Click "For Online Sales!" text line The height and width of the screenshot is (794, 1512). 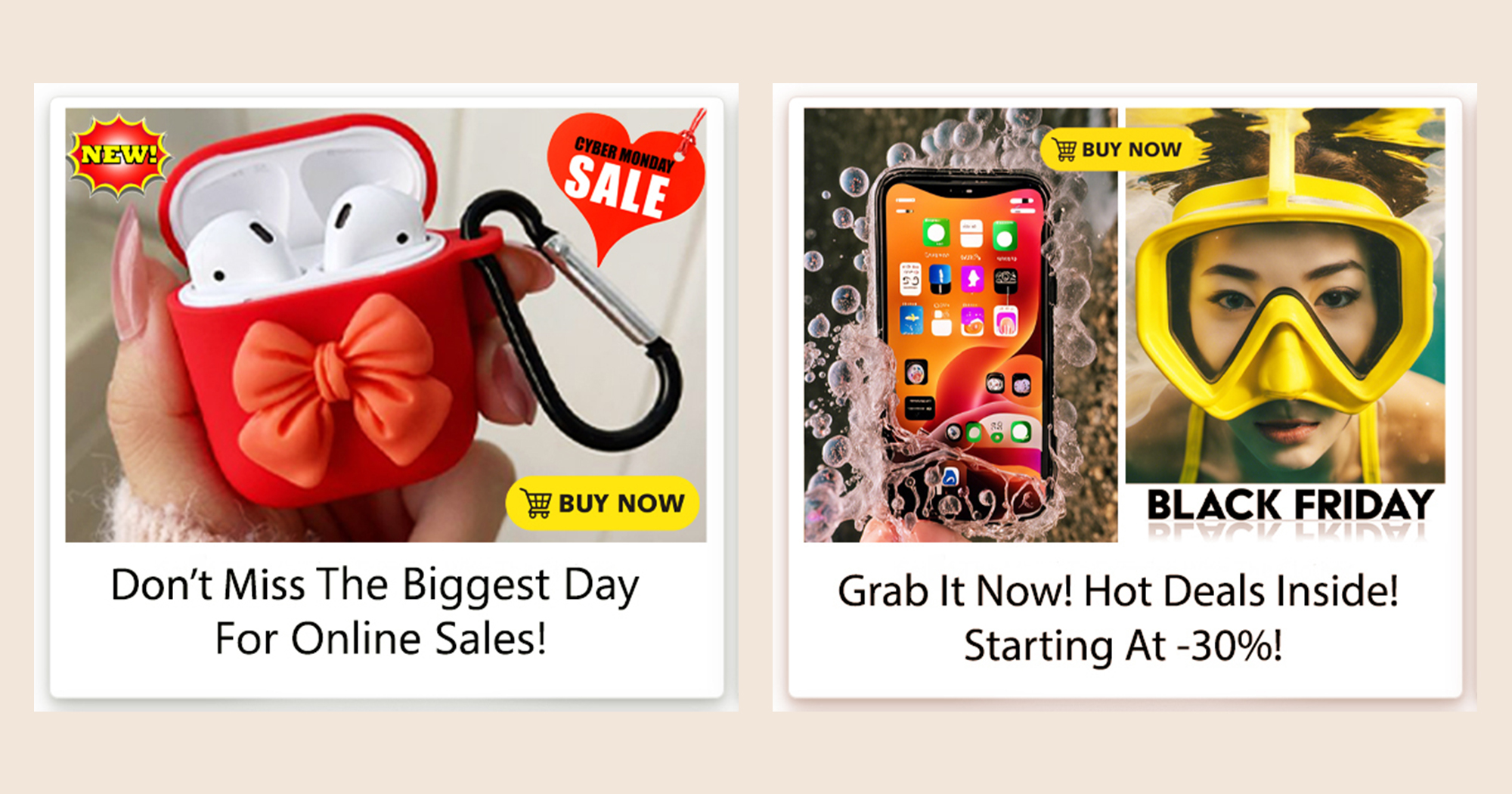click(x=380, y=639)
